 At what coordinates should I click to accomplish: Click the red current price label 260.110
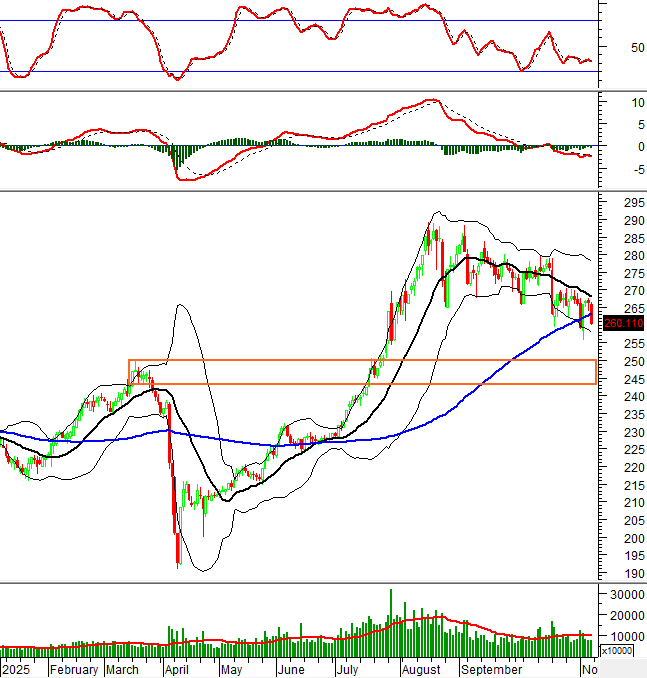pyautogui.click(x=620, y=324)
